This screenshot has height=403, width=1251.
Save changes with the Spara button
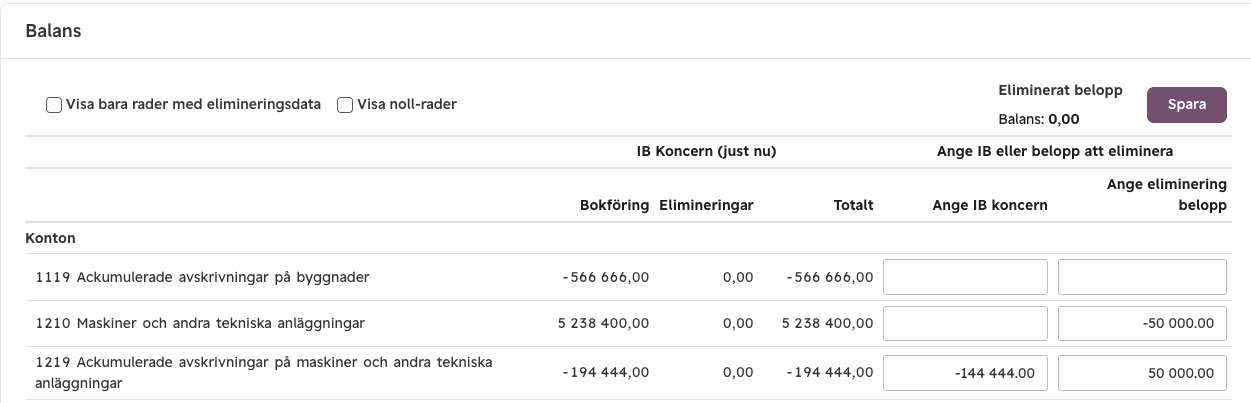click(x=1186, y=104)
